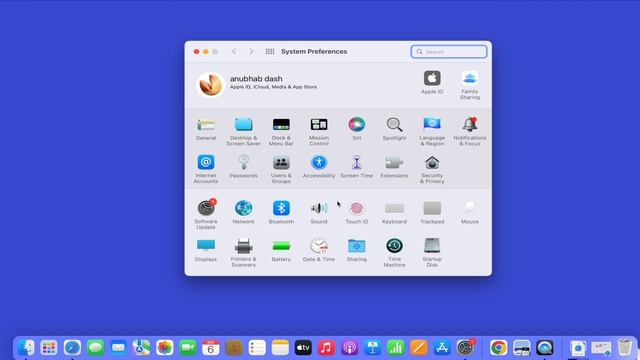This screenshot has height=360, width=640.
Task: Open Bluetooth preferences
Action: click(x=281, y=212)
